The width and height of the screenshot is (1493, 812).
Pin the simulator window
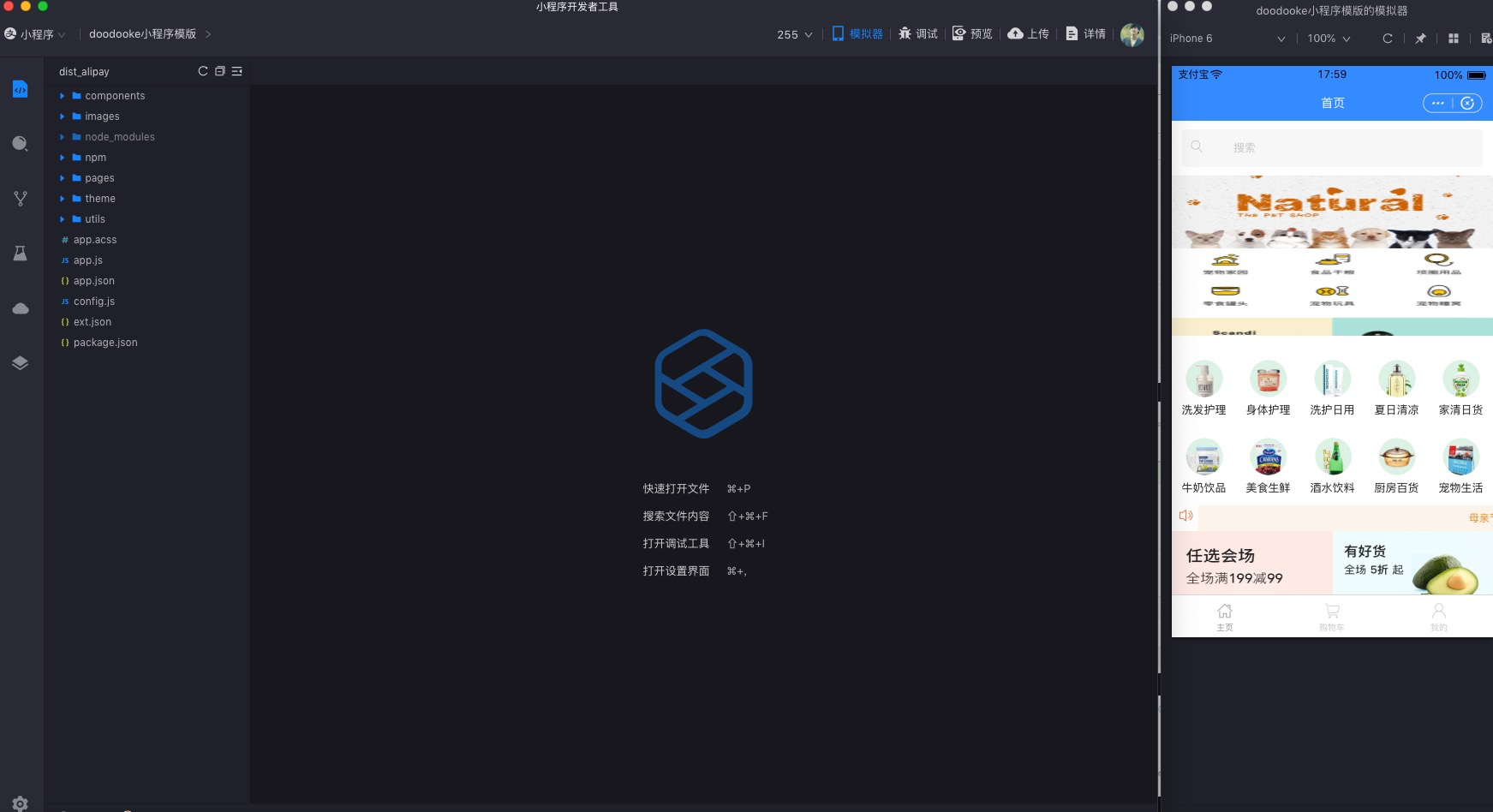point(1420,39)
